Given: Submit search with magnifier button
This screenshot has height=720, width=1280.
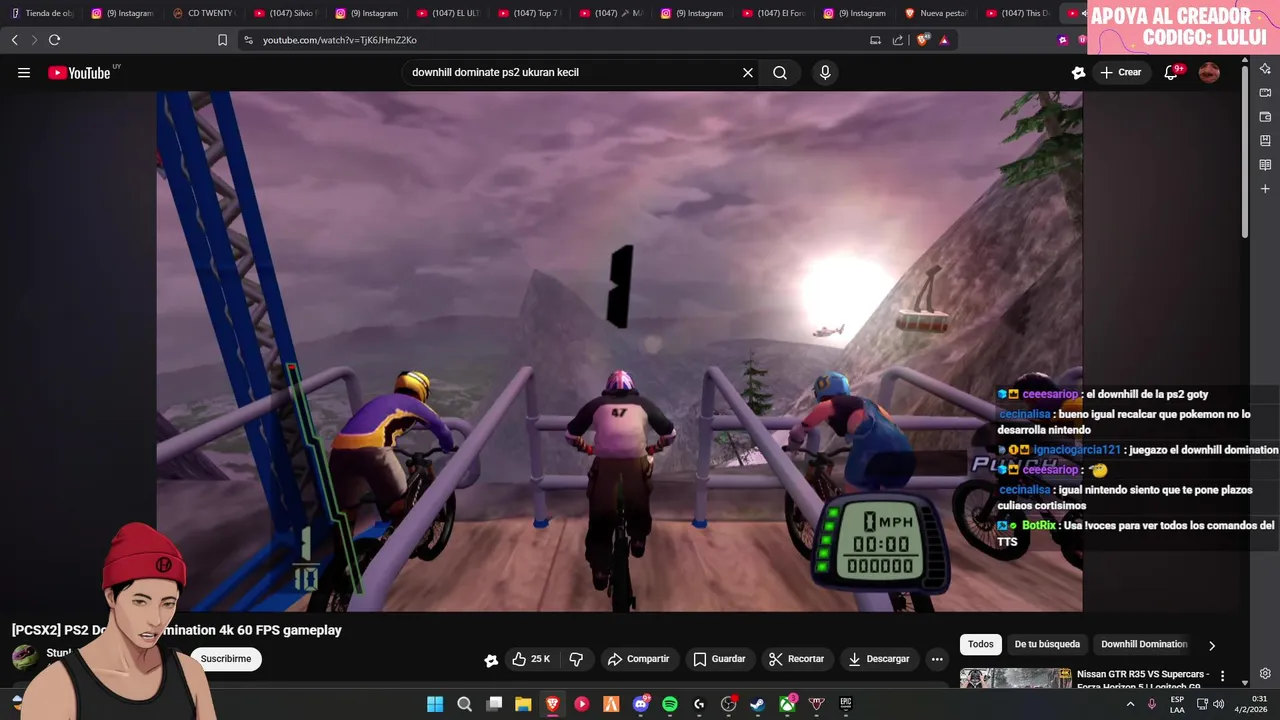Looking at the screenshot, I should point(780,72).
